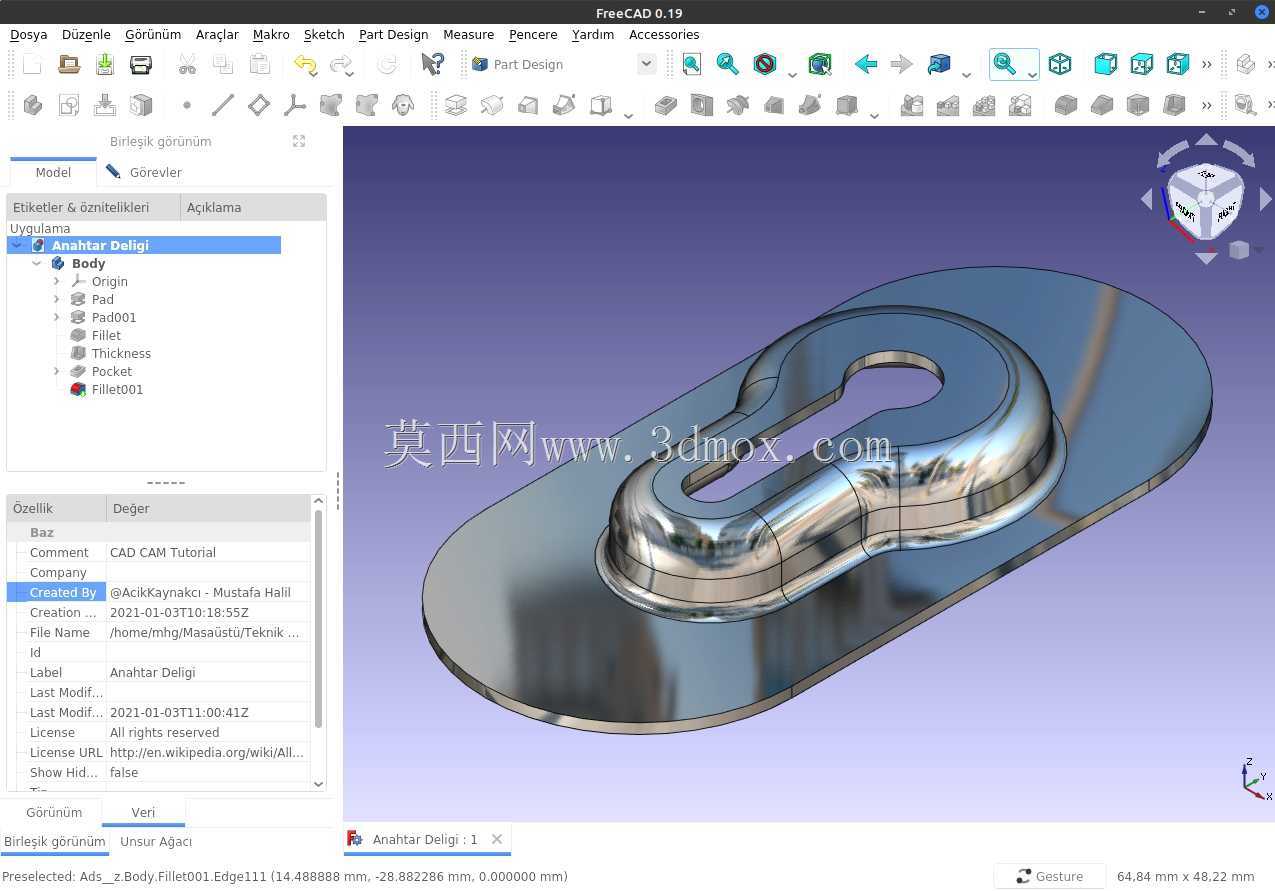The width and height of the screenshot is (1275, 891).
Task: Open the draw style dropdown arrow
Action: [792, 74]
